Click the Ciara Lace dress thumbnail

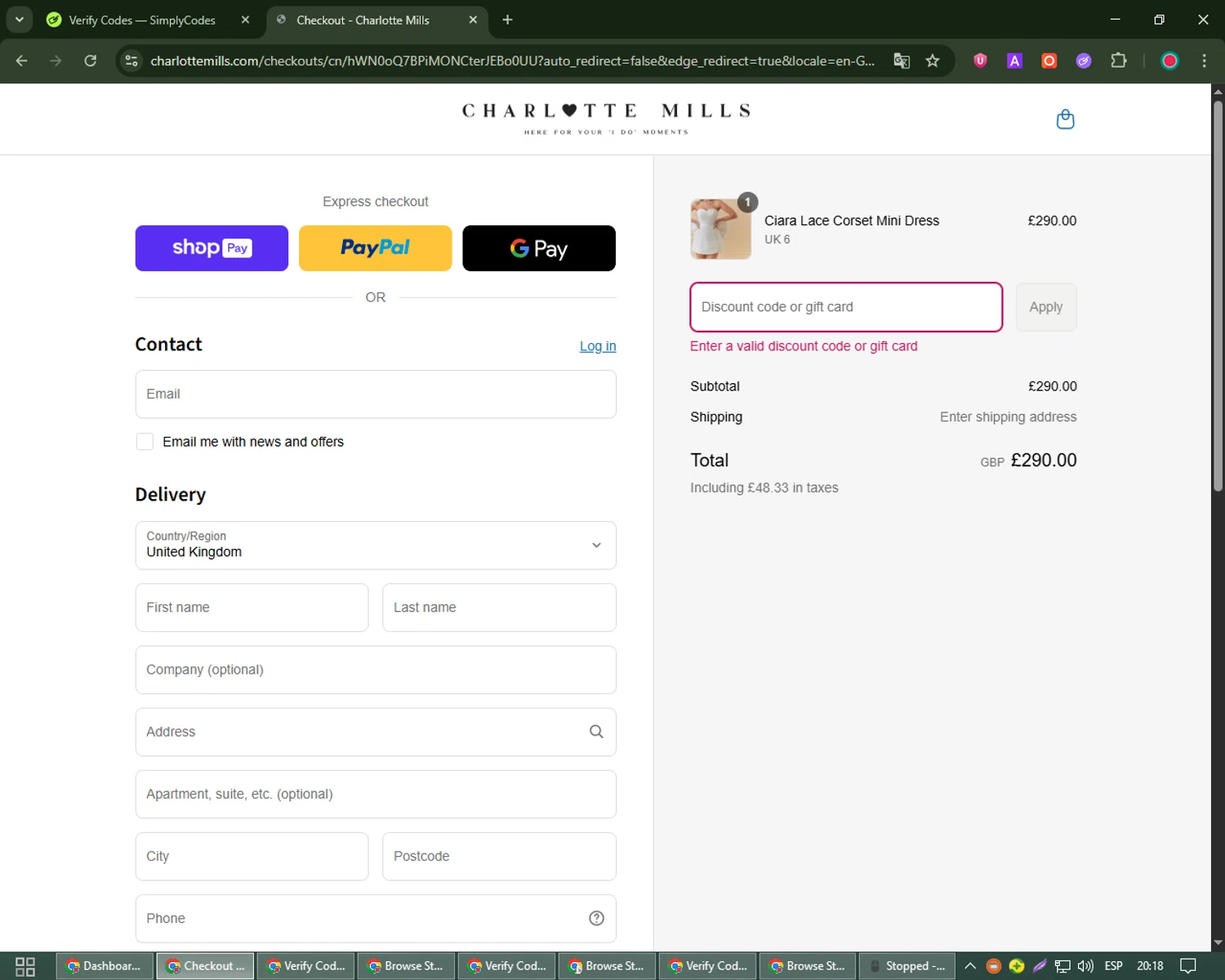[720, 229]
